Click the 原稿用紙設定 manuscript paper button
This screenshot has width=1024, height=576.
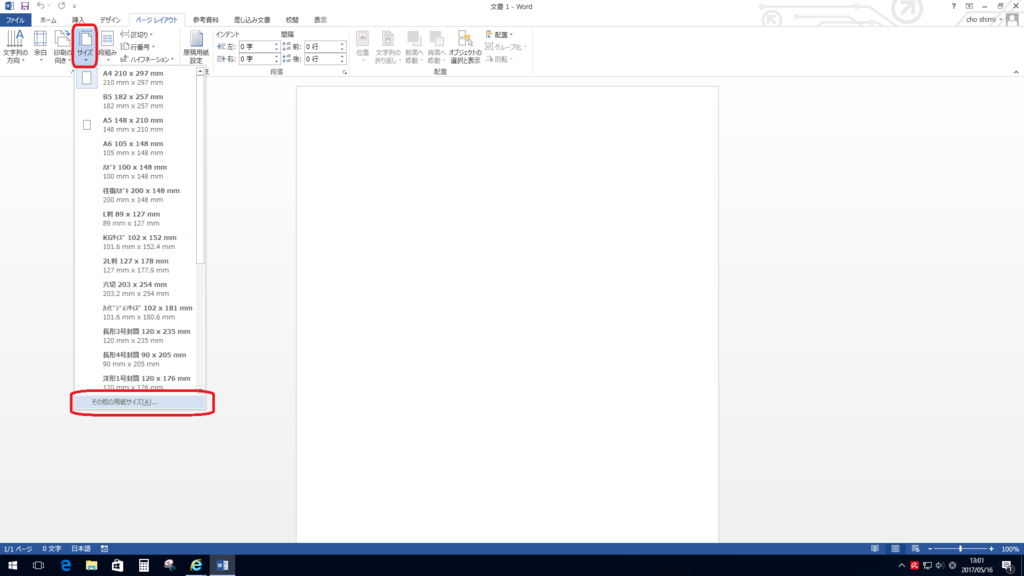click(x=196, y=46)
